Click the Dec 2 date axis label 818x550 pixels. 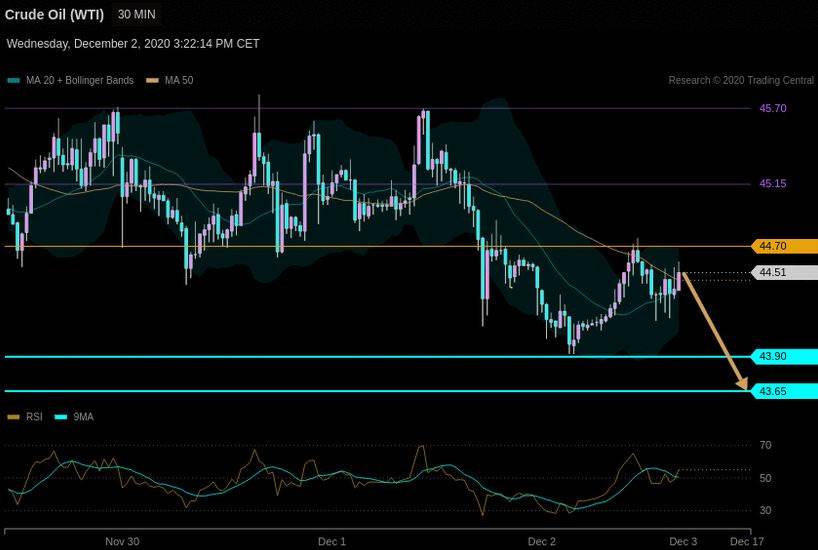[x=542, y=541]
